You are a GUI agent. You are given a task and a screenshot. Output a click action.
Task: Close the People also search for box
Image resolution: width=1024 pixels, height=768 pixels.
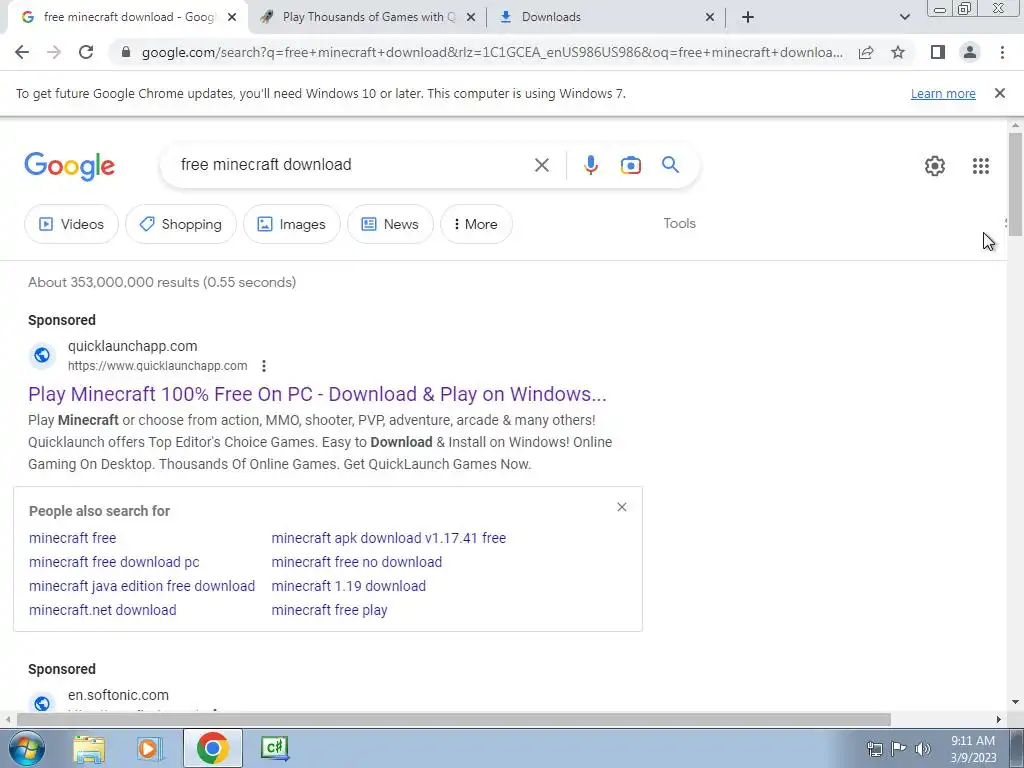click(622, 507)
